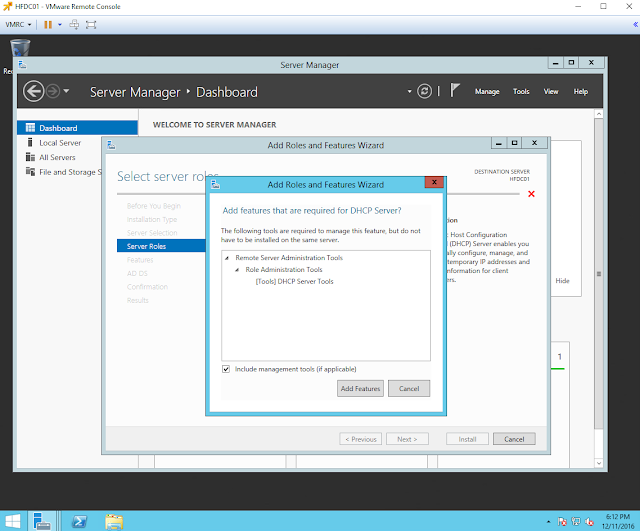Screen dimensions: 640x531
Task: Click VMRC full screen icon
Action: 91,24
